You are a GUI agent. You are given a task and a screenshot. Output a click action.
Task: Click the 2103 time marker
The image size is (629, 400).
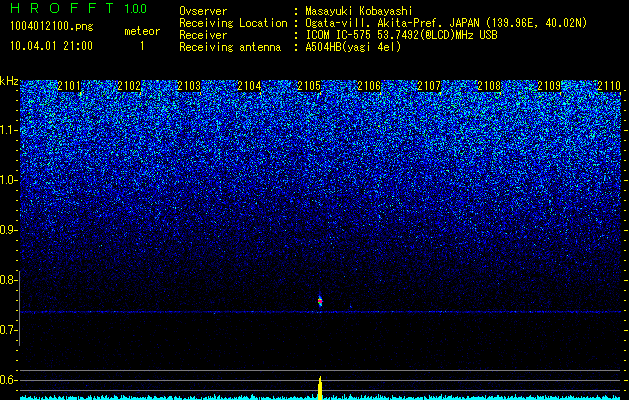tap(189, 86)
